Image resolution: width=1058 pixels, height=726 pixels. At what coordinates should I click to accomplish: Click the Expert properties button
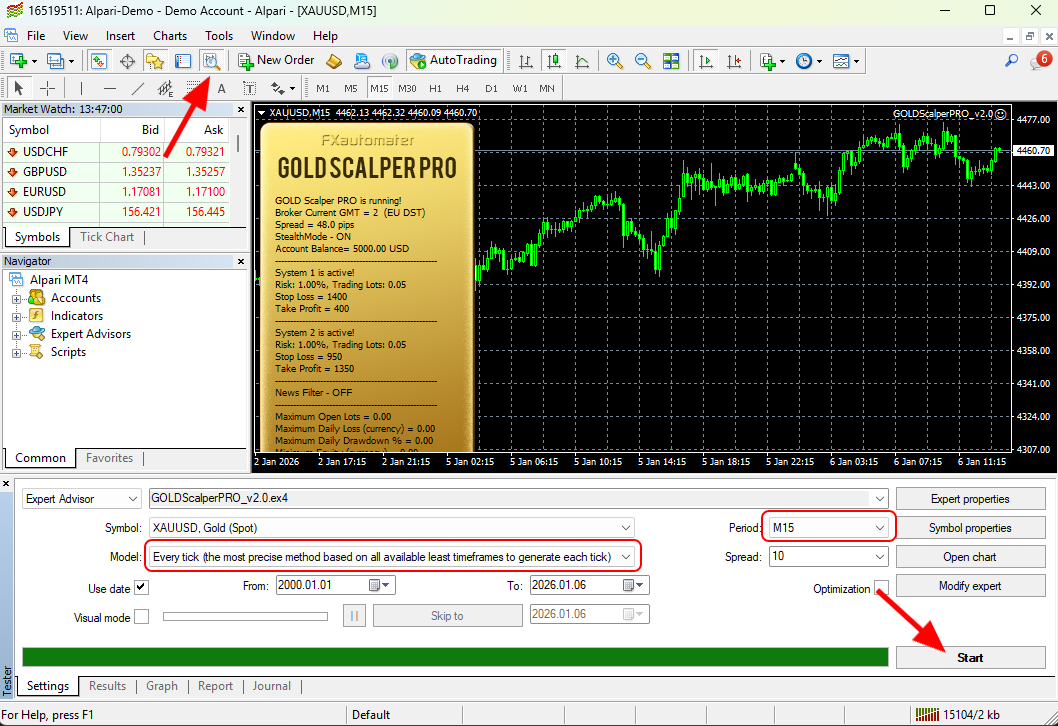(969, 498)
